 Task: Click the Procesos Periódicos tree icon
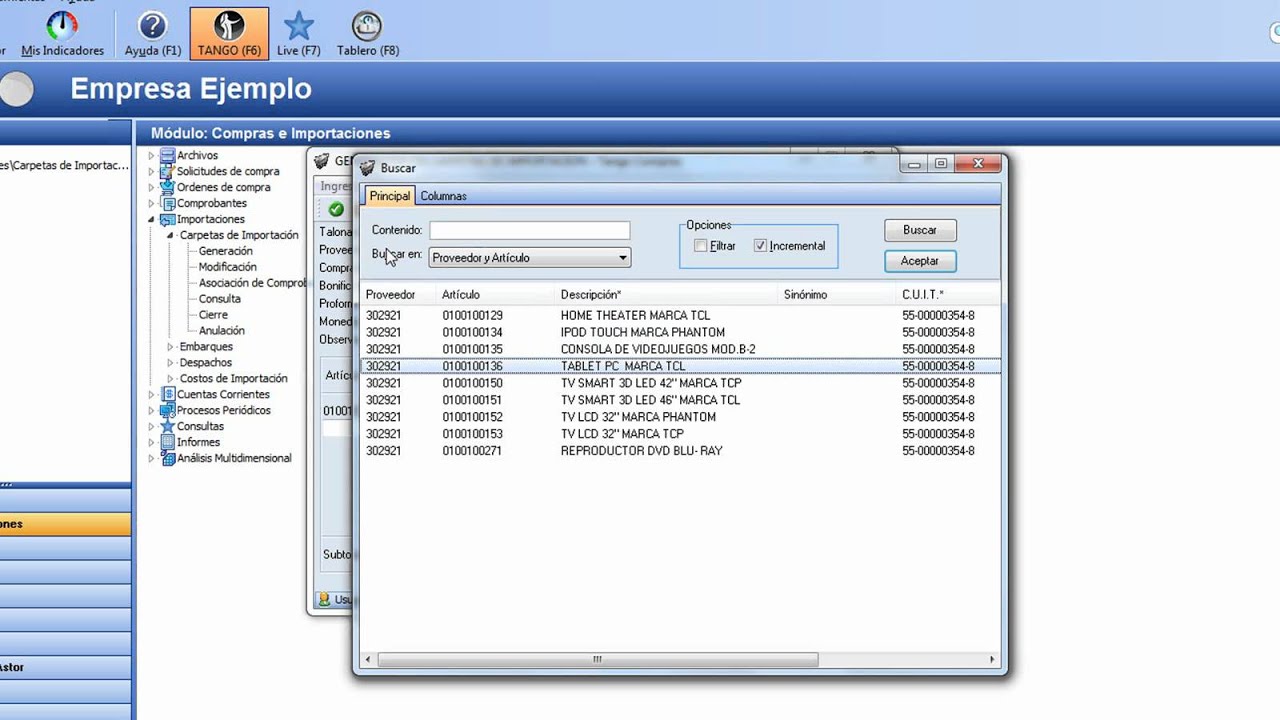(x=168, y=410)
